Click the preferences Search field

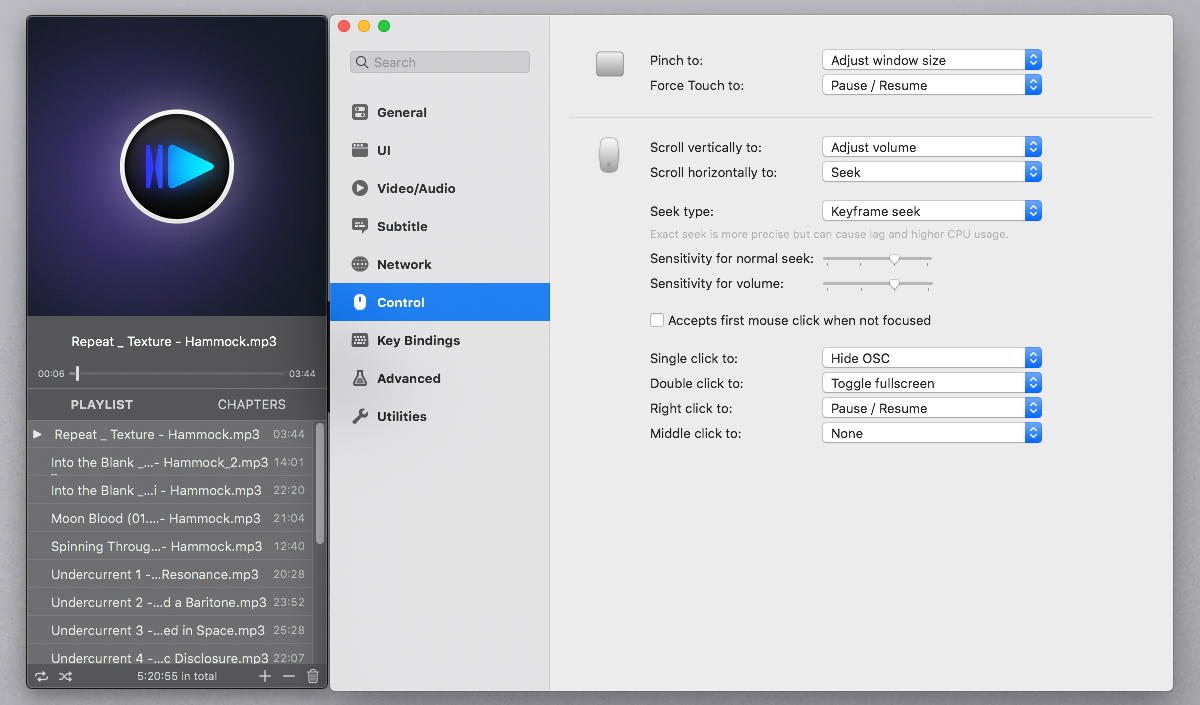pyautogui.click(x=440, y=62)
